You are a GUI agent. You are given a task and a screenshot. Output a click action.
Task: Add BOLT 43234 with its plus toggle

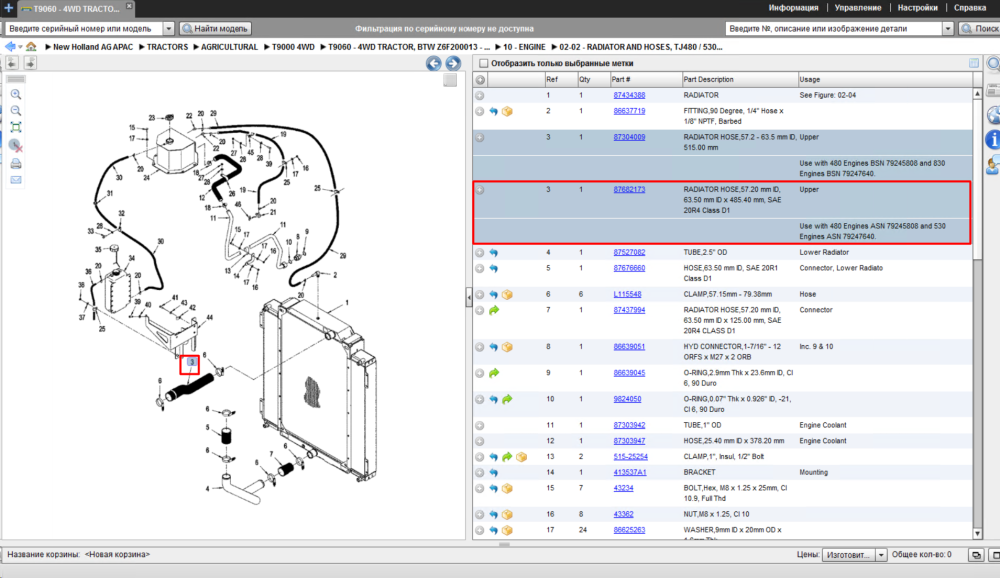pos(480,489)
